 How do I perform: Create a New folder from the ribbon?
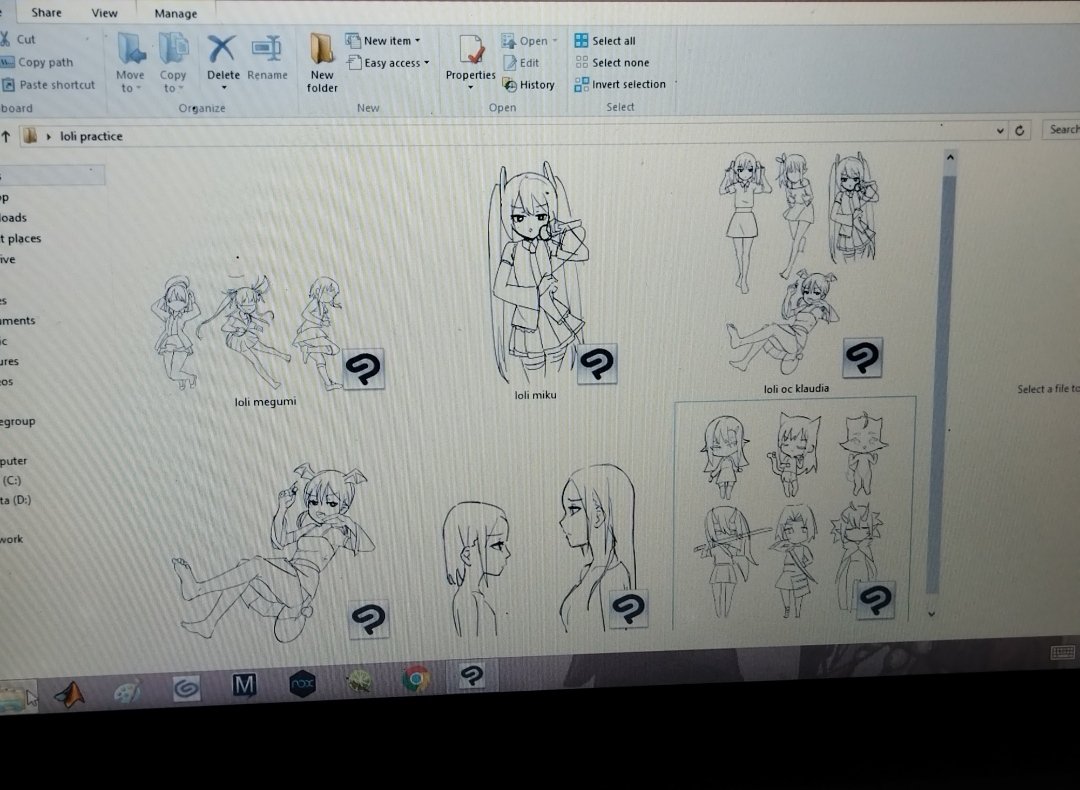[322, 62]
